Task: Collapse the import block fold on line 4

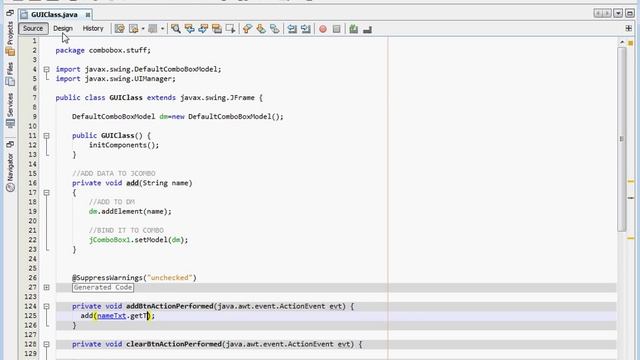Action: point(47,69)
